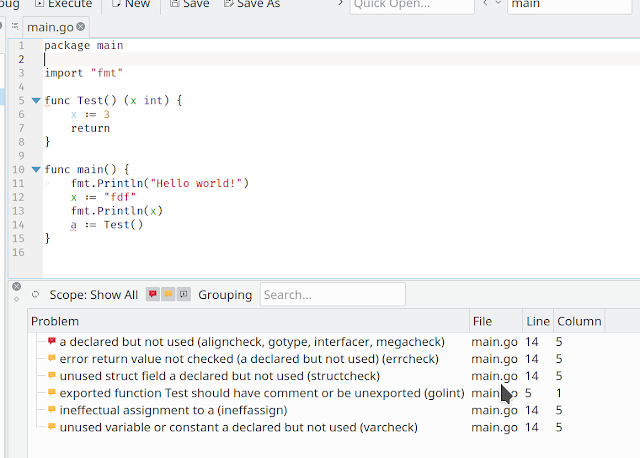Collapse the func main code fold
Viewport: 640px width, 458px height.
(36, 169)
